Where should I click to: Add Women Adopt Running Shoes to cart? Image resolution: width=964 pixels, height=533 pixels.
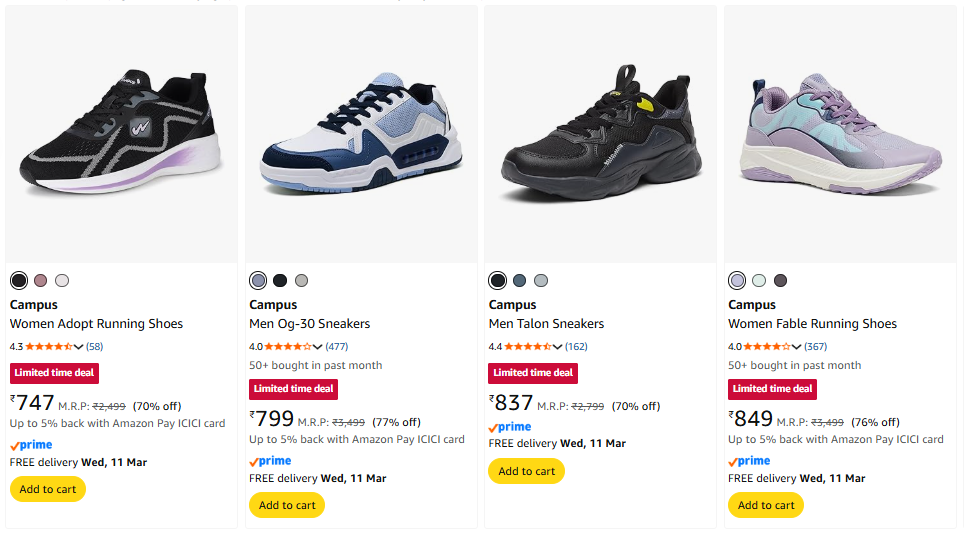(48, 489)
